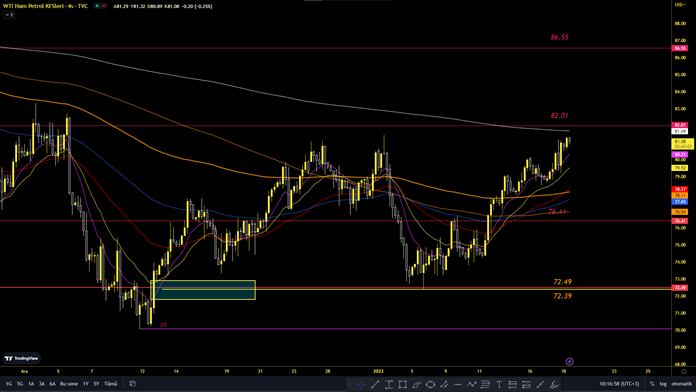696x392 pixels.
Task: Click the Bu sene range button
Action: [x=69, y=384]
